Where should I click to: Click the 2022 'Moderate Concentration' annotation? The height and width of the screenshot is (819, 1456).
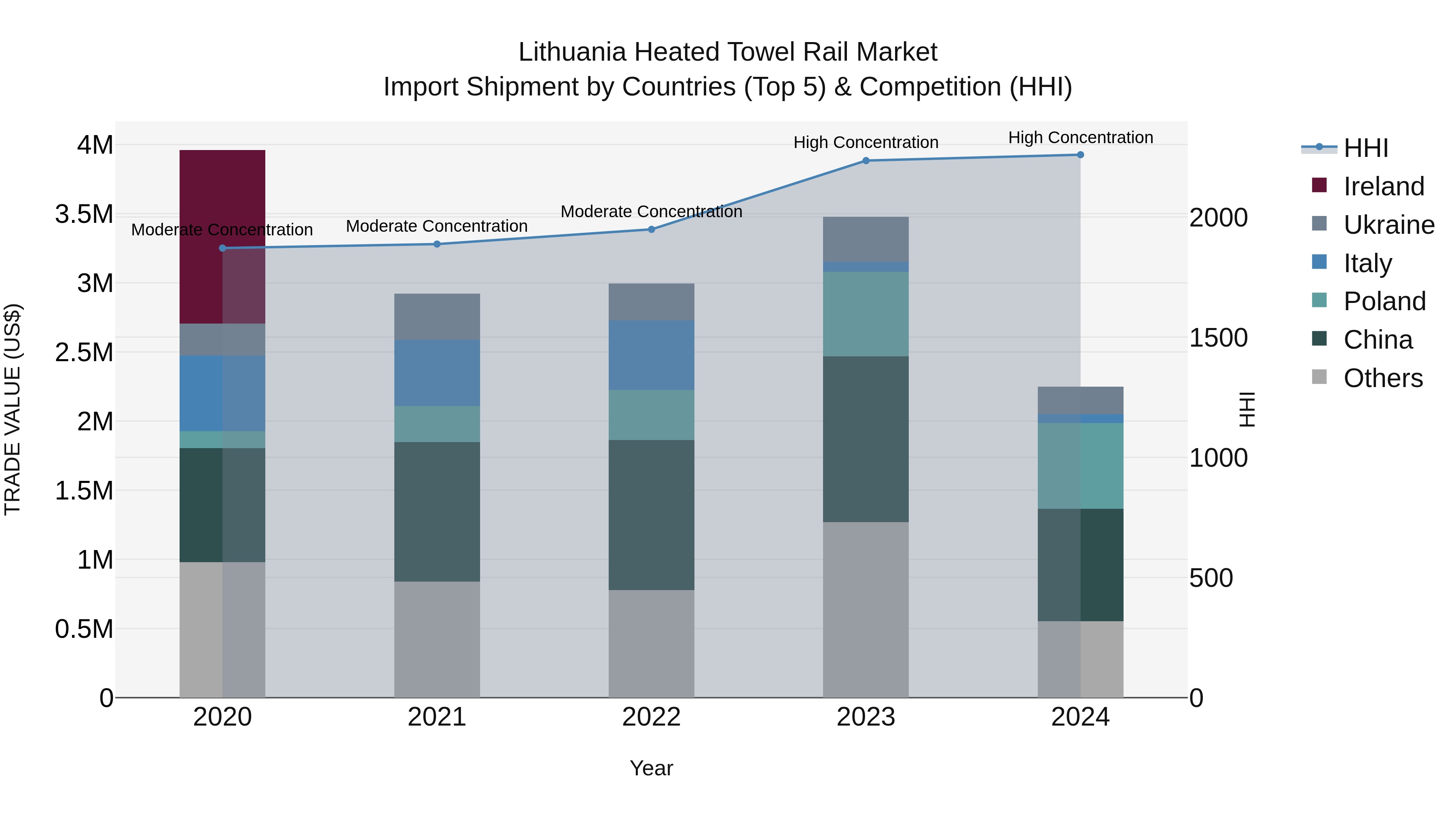click(x=651, y=212)
